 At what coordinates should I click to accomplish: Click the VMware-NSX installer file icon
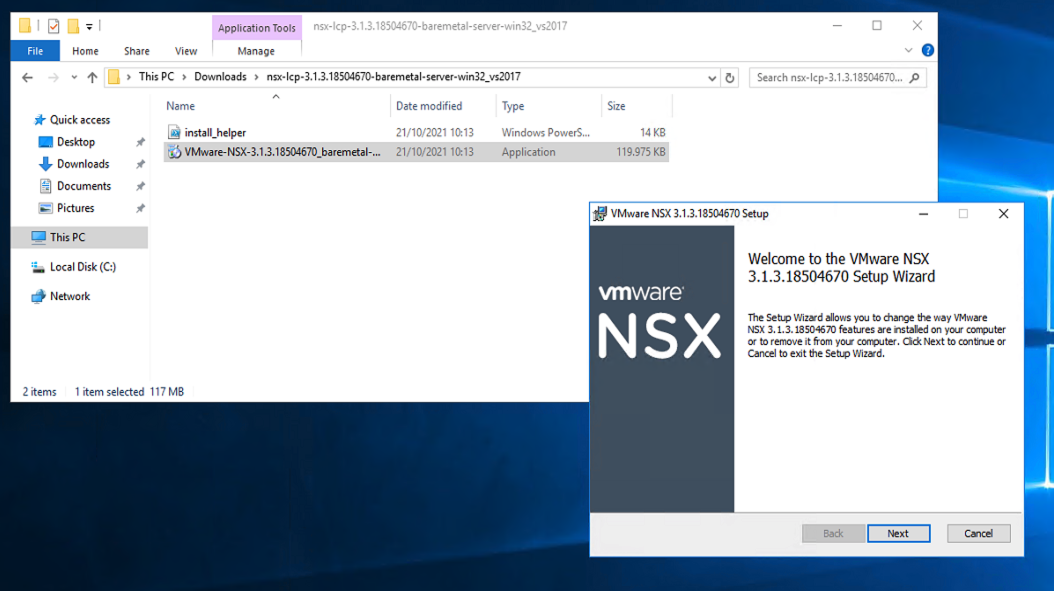tap(174, 152)
